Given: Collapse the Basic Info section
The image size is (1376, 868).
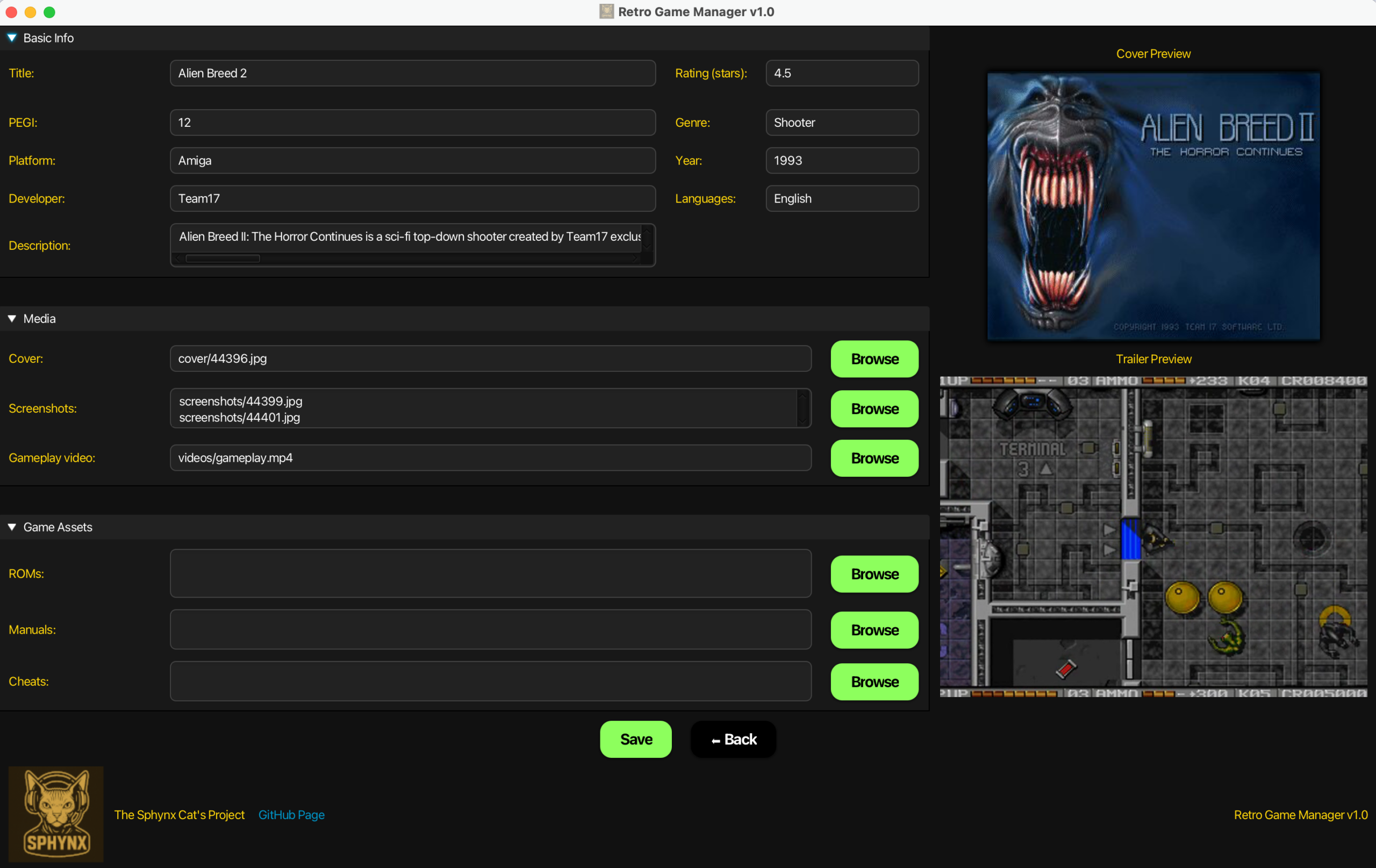Looking at the screenshot, I should point(12,38).
